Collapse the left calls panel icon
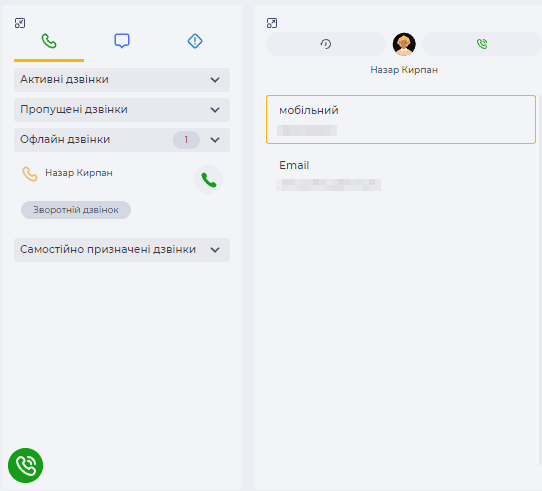This screenshot has width=542, height=491. (20, 23)
